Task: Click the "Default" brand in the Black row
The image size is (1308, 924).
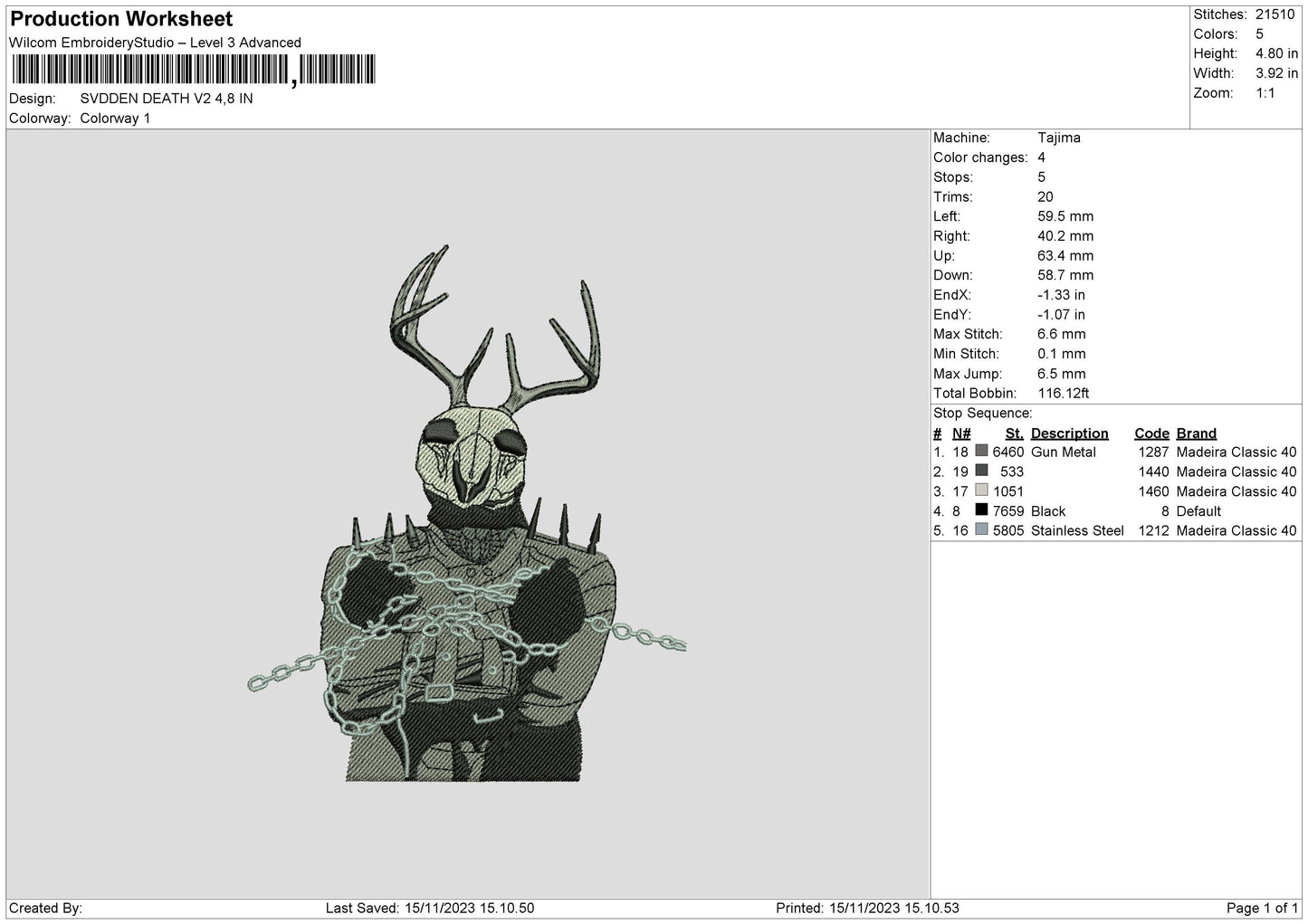Action: coord(1199,511)
